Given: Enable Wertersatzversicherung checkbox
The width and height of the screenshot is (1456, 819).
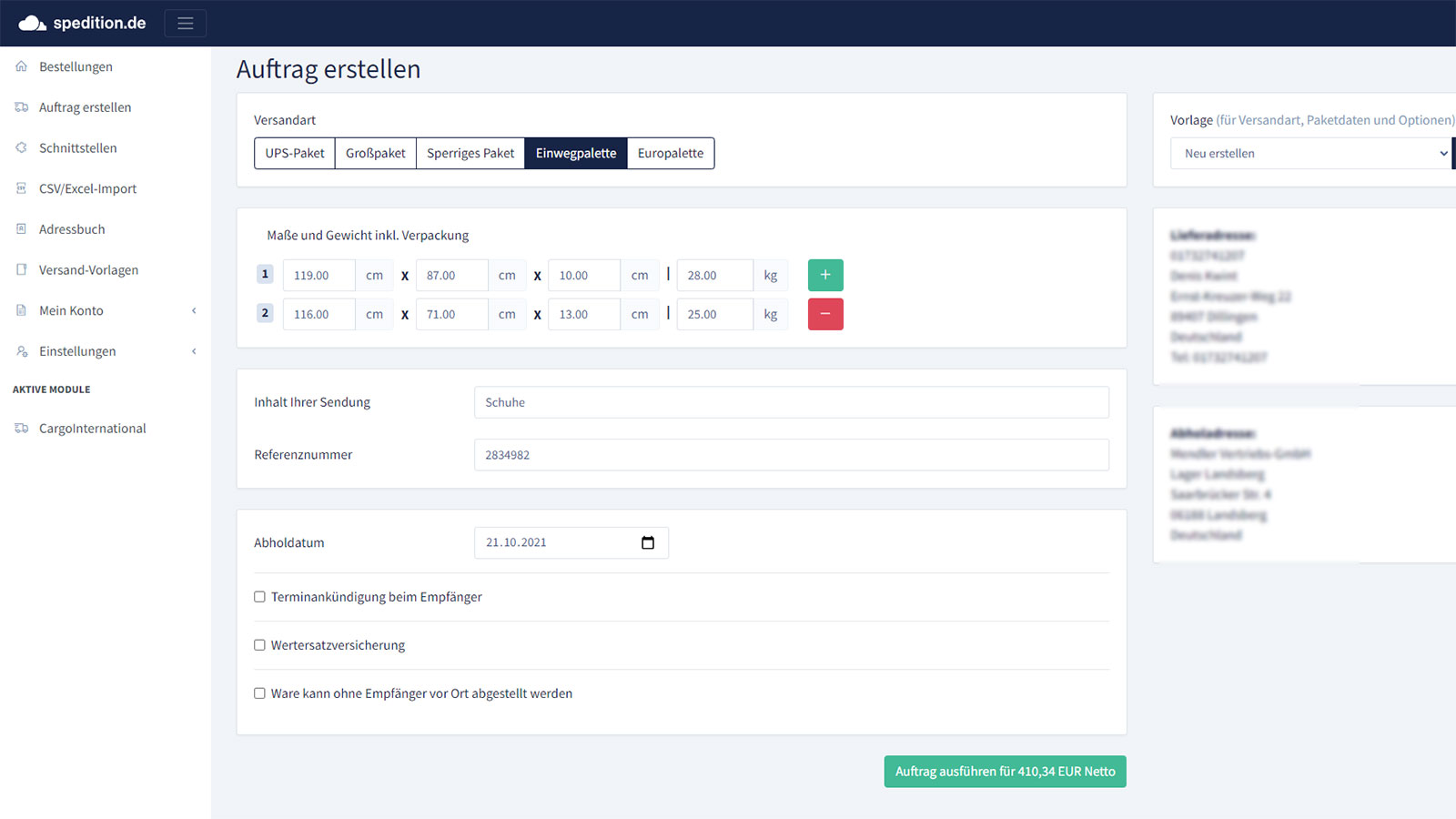Looking at the screenshot, I should 259,645.
